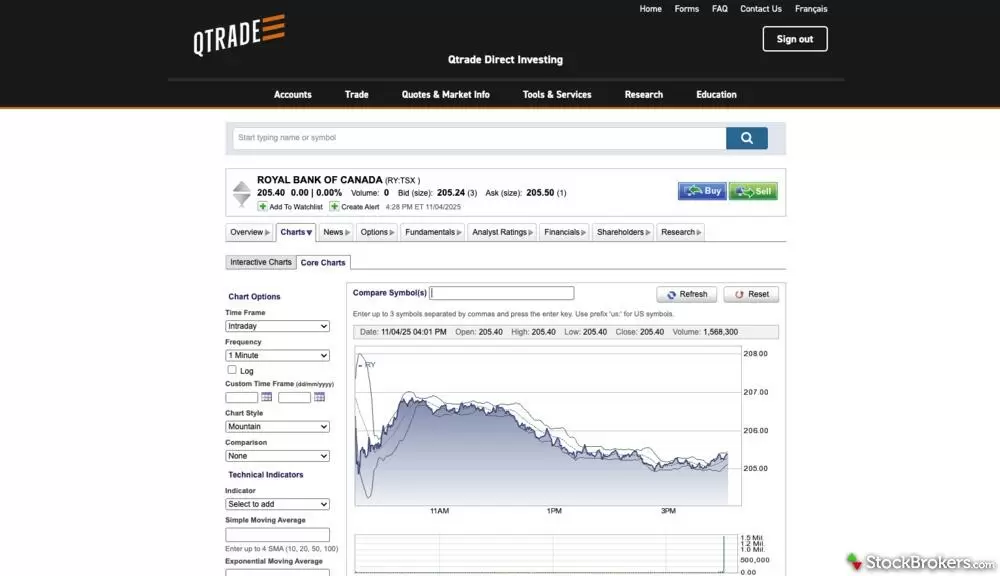Viewport: 1000px width, 576px height.
Task: Enable the Log scale checkbox
Action: tap(231, 370)
